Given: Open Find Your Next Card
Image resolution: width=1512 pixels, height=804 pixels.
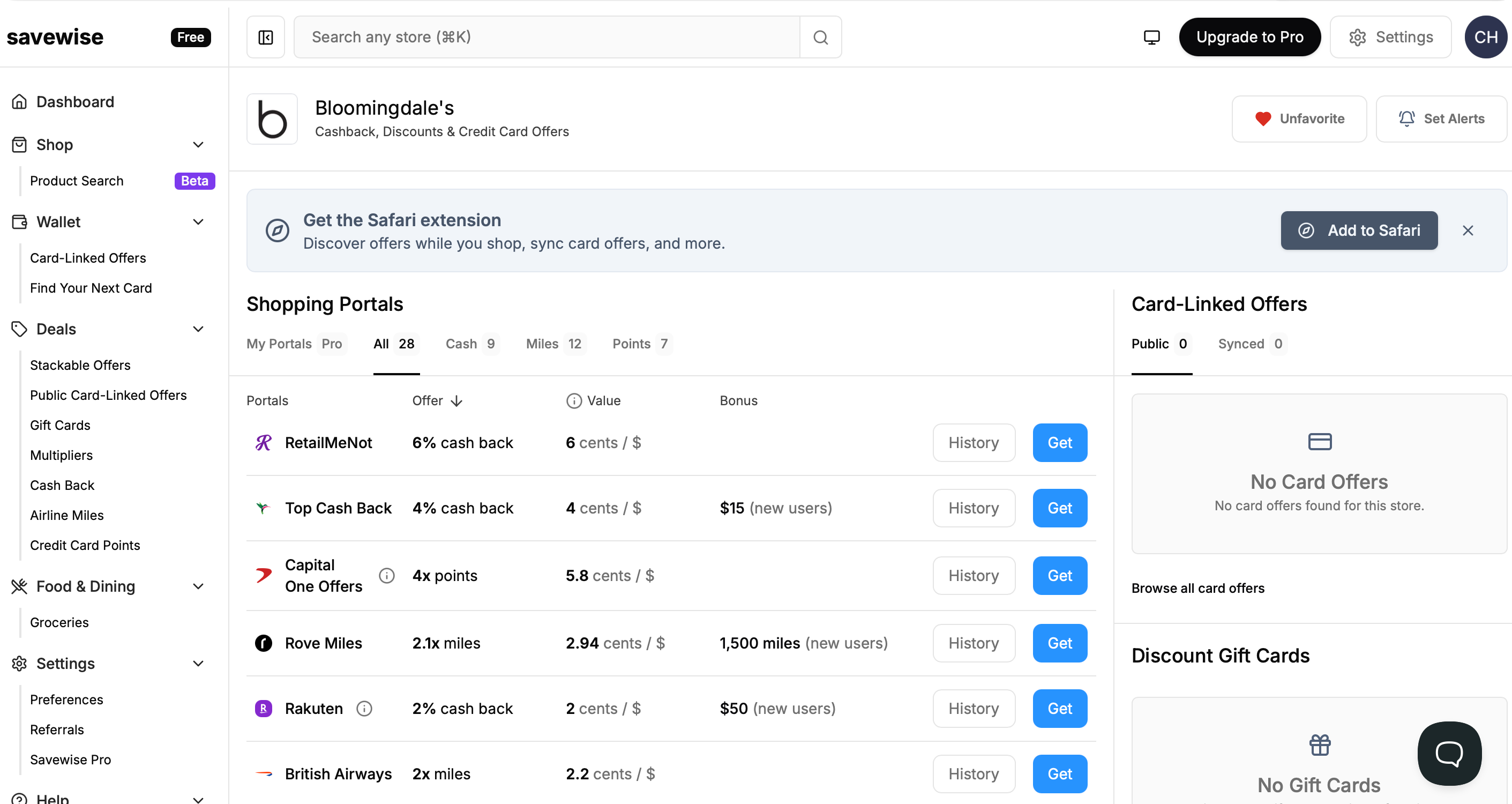Looking at the screenshot, I should [x=91, y=288].
